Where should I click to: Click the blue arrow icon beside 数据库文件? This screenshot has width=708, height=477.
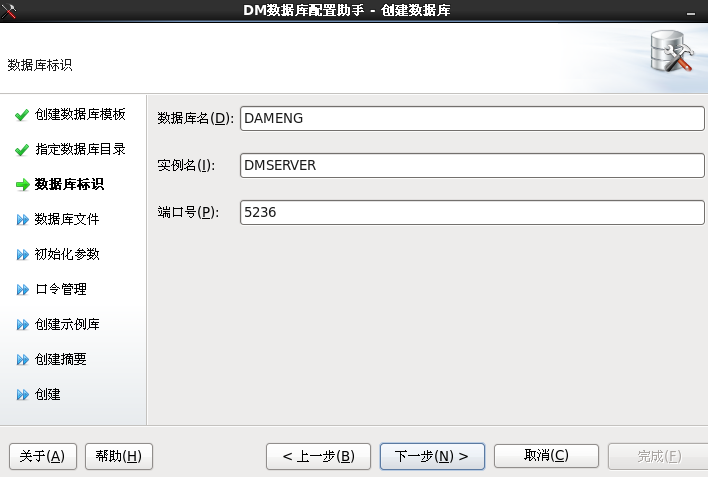(x=23, y=220)
